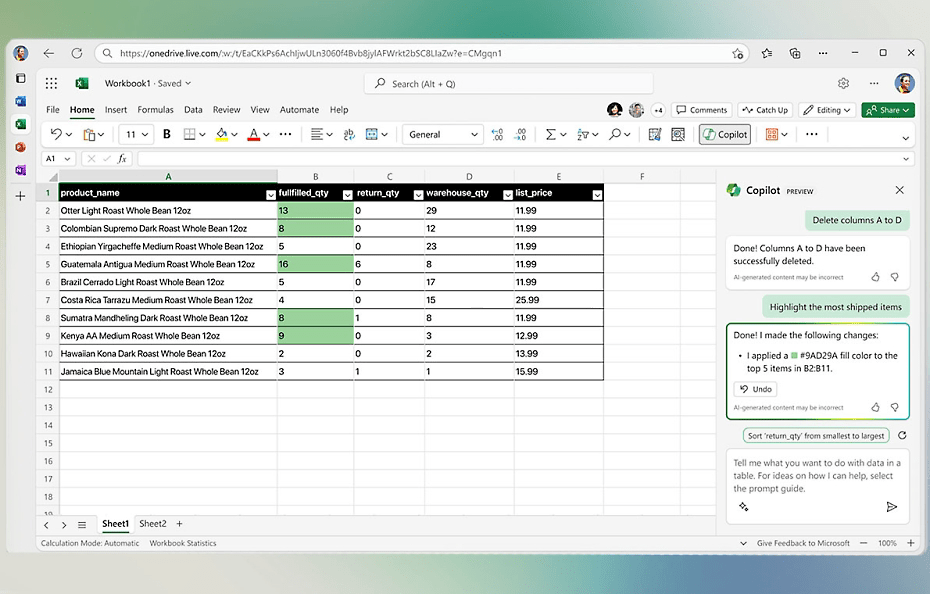Open the product_name column filter dropdown
This screenshot has width=930, height=594.
tap(270, 194)
